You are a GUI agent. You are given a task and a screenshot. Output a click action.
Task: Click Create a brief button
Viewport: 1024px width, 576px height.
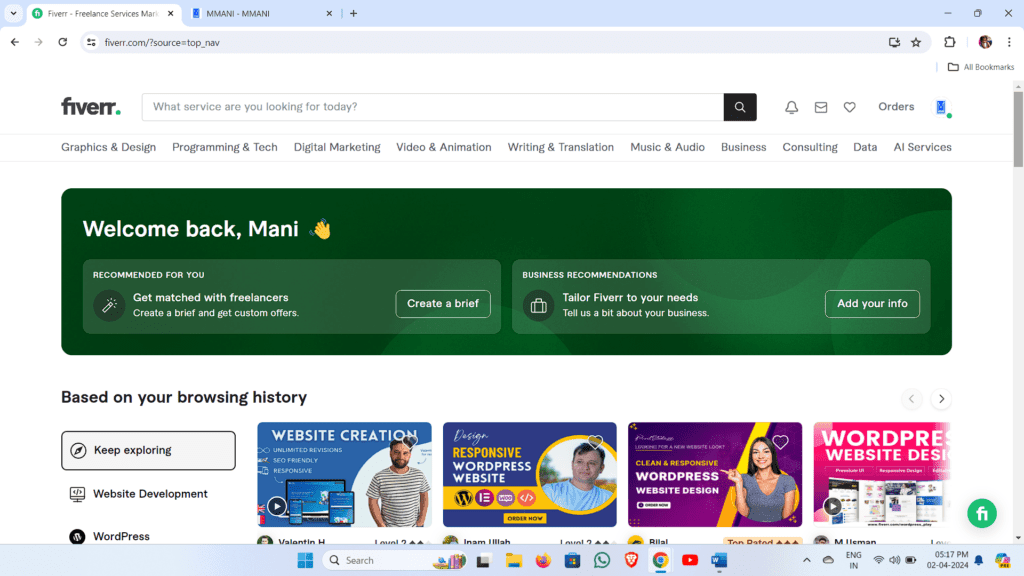coord(443,304)
